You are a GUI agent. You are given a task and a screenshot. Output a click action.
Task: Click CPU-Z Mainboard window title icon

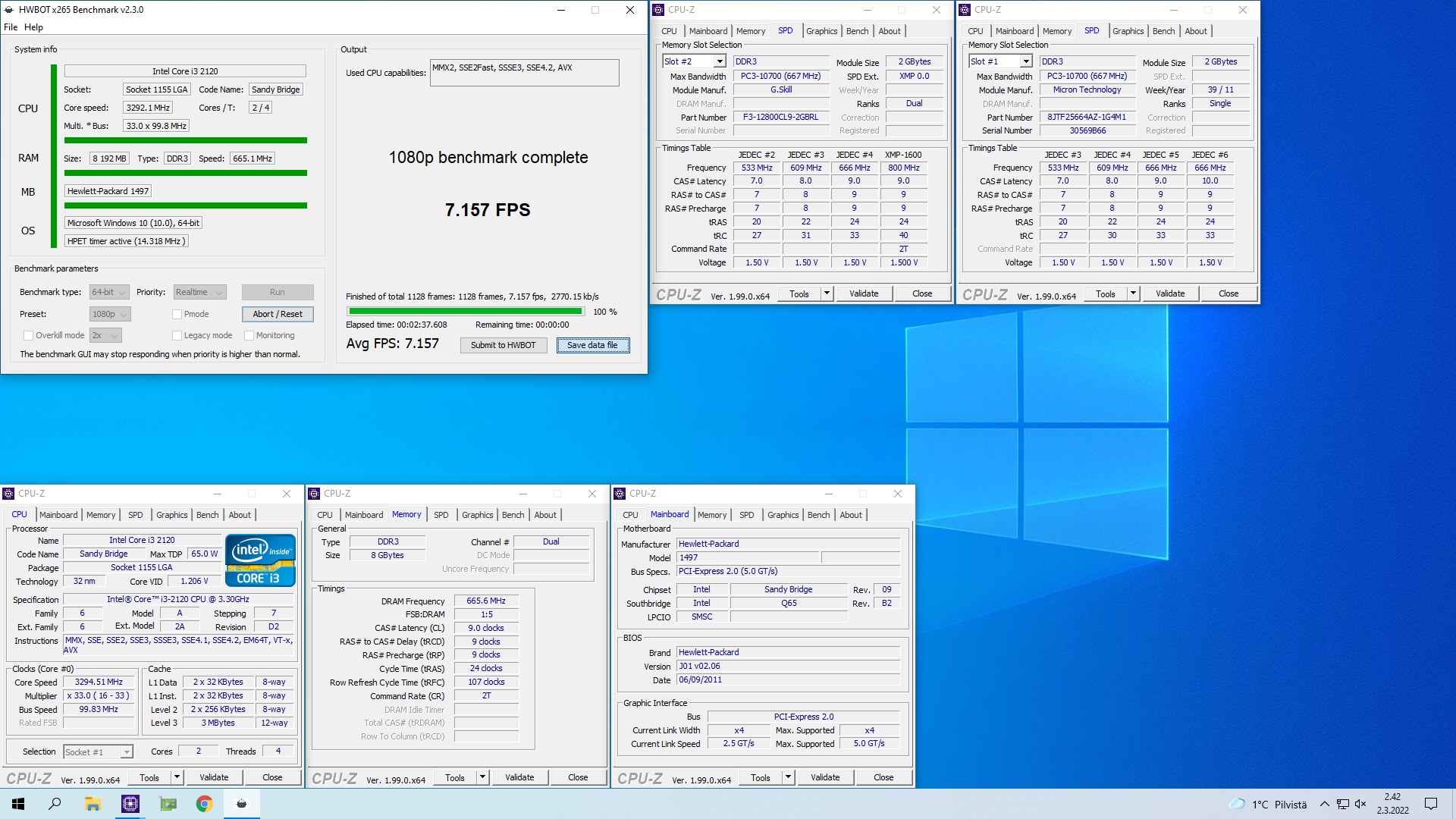(620, 494)
